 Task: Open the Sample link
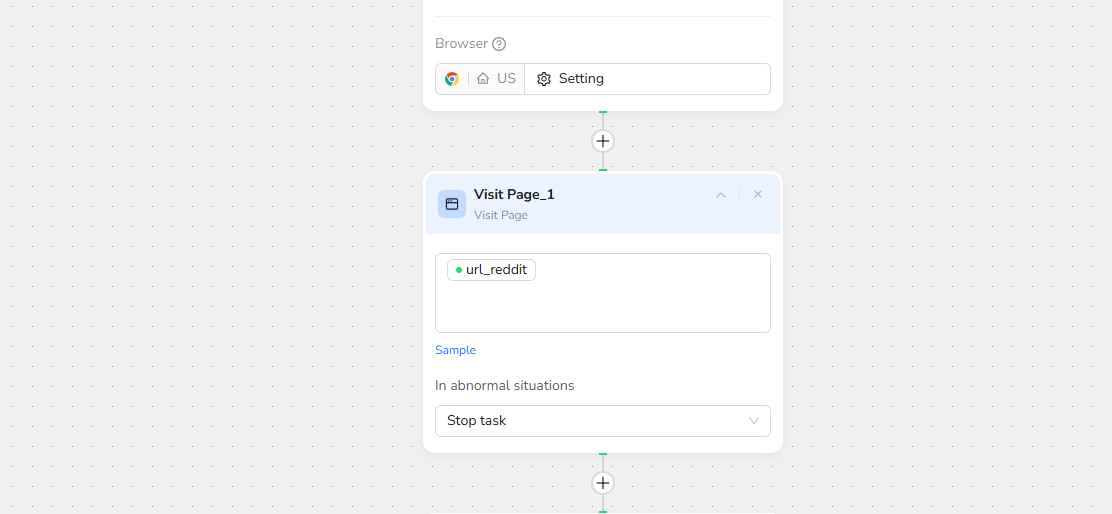[455, 350]
